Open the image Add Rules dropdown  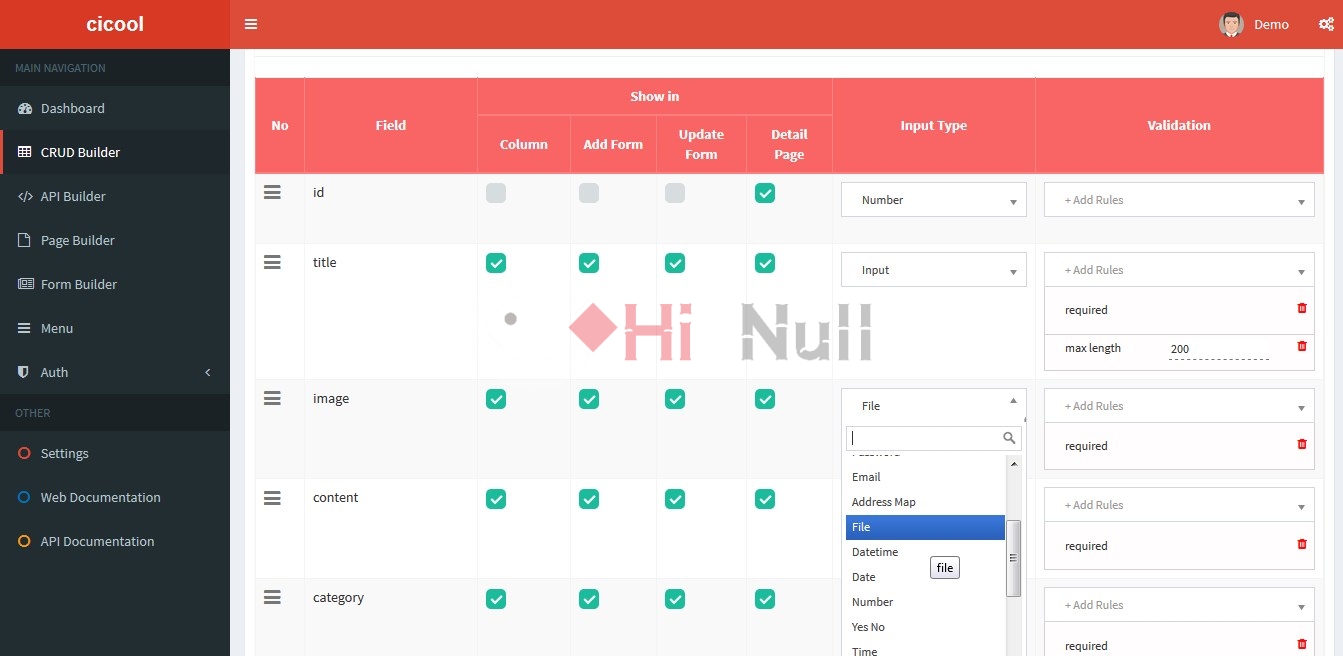point(1179,406)
